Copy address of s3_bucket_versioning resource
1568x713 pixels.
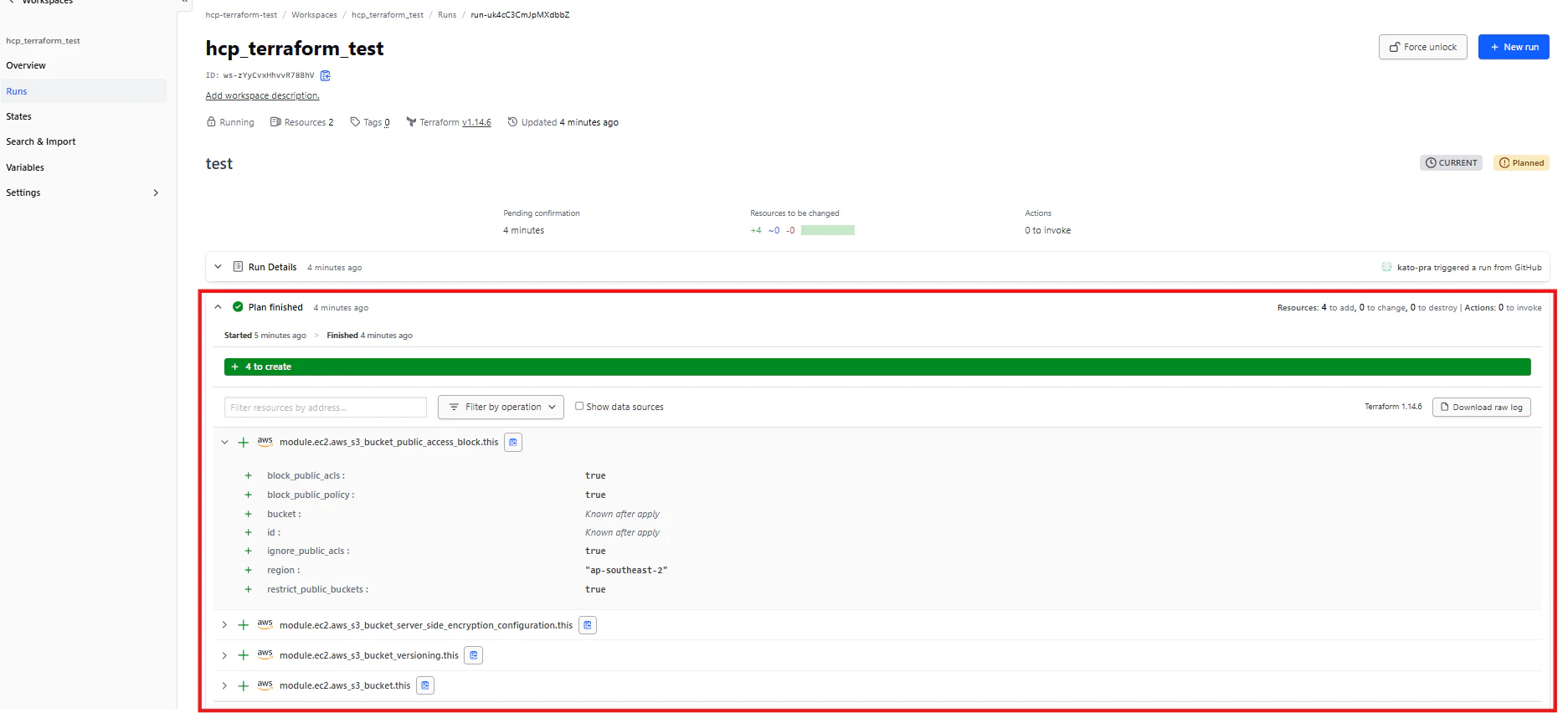(474, 655)
